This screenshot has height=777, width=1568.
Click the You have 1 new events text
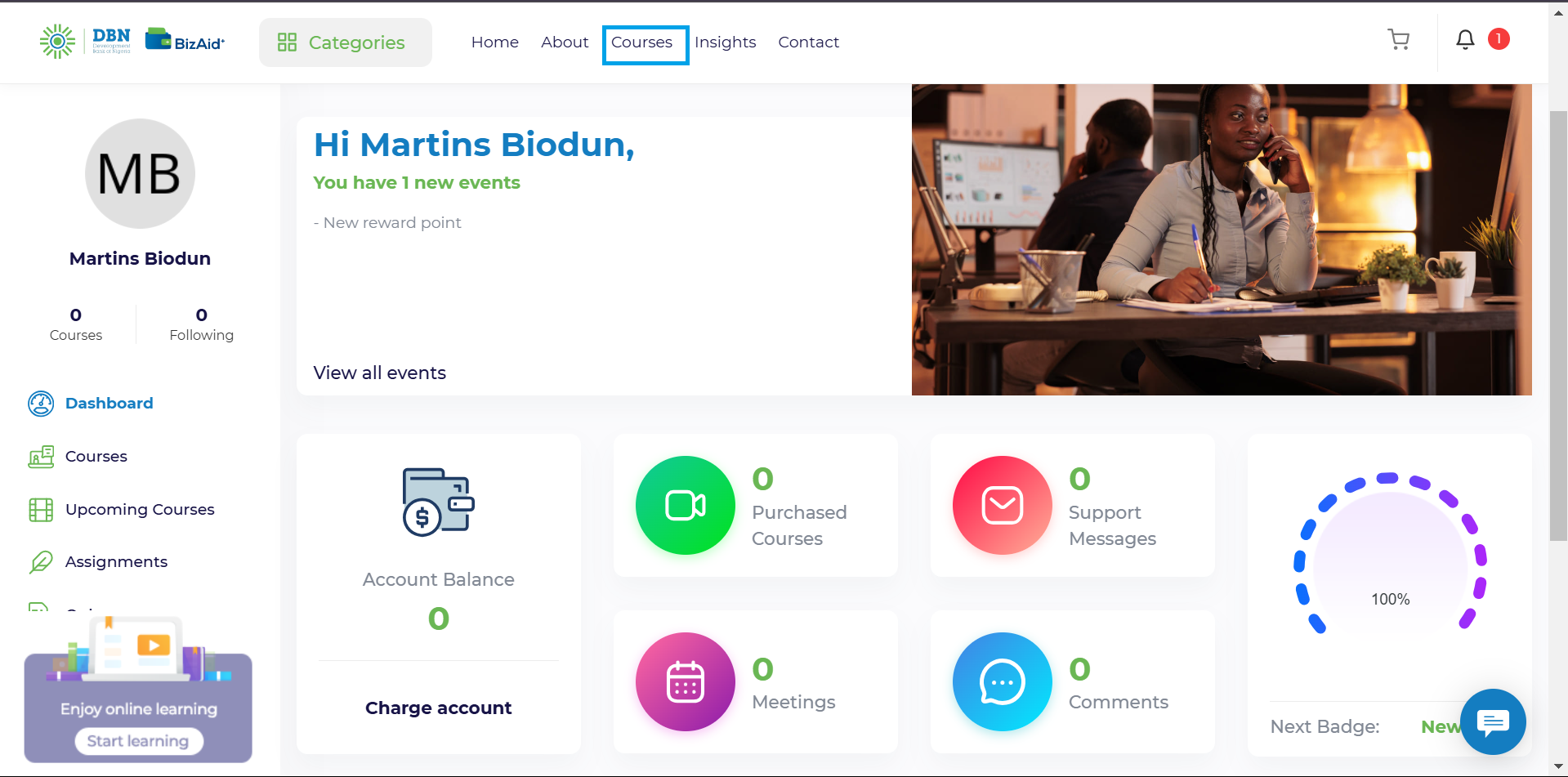[417, 183]
